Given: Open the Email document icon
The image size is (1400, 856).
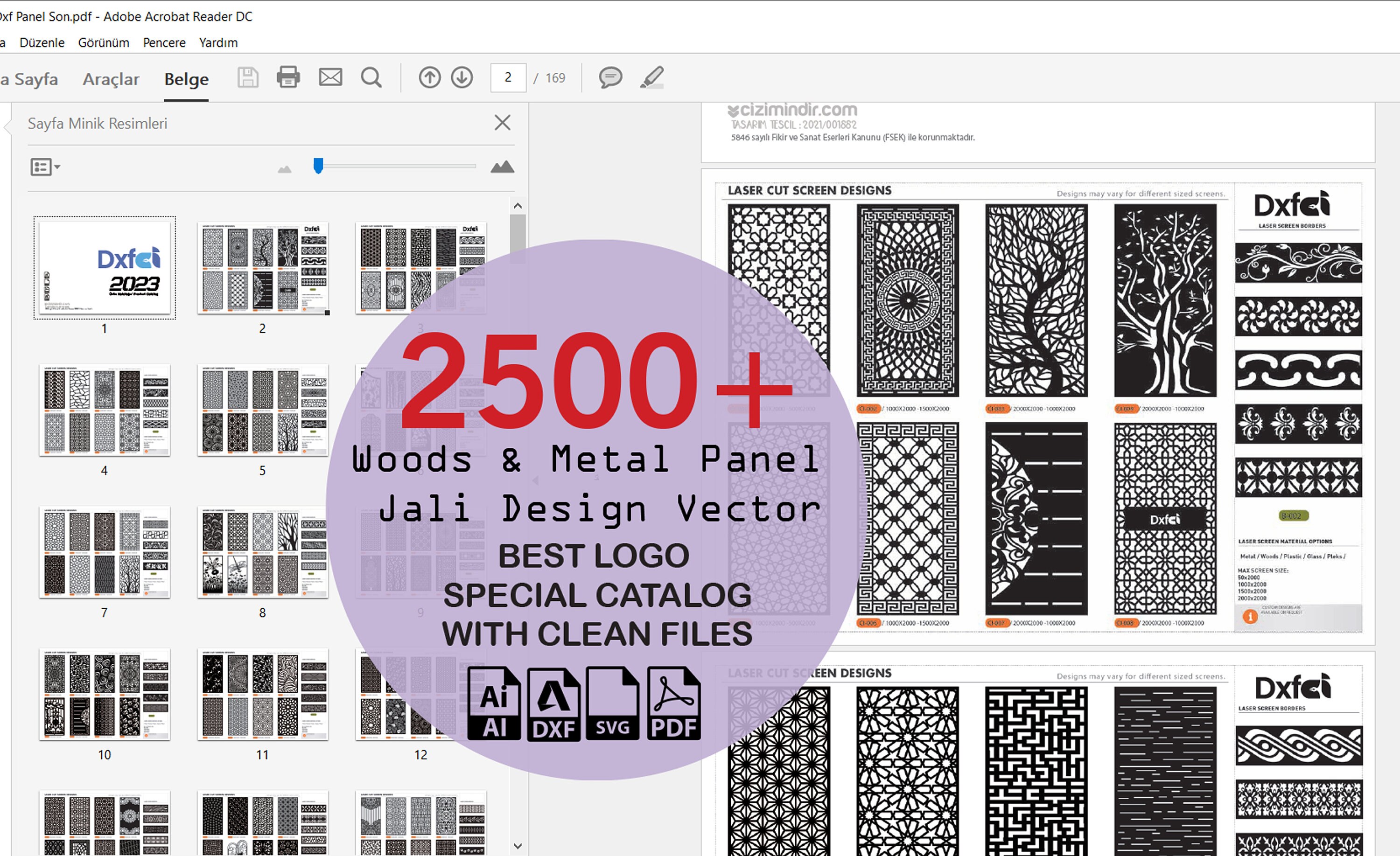Looking at the screenshot, I should (x=331, y=78).
